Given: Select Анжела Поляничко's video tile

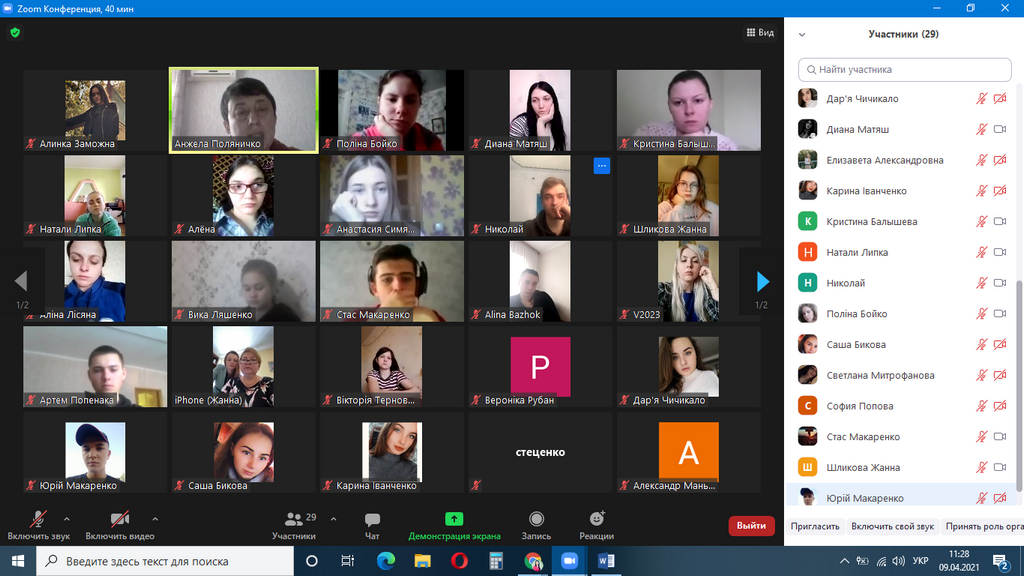Looking at the screenshot, I should 244,110.
